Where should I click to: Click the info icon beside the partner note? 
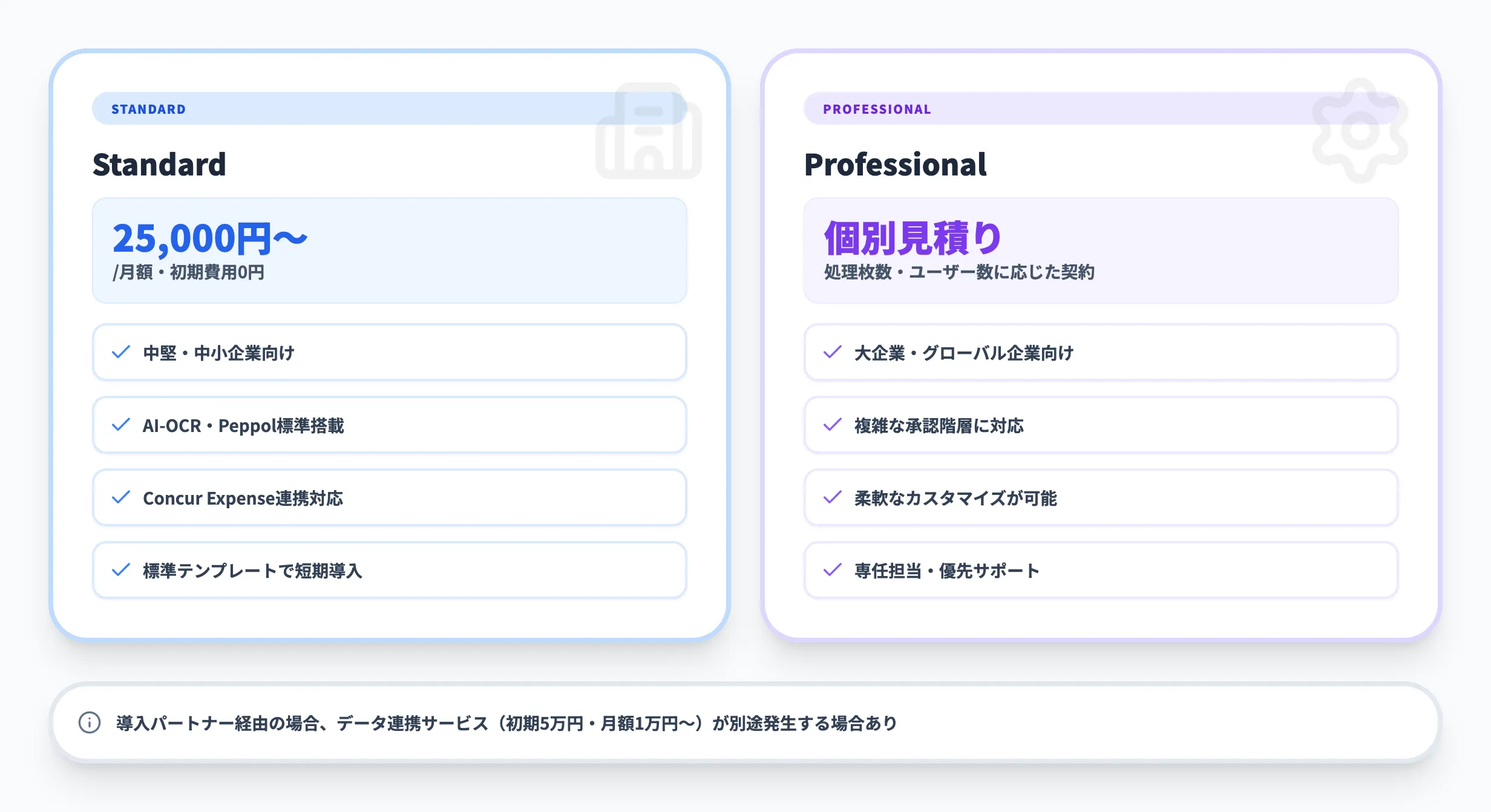point(90,722)
